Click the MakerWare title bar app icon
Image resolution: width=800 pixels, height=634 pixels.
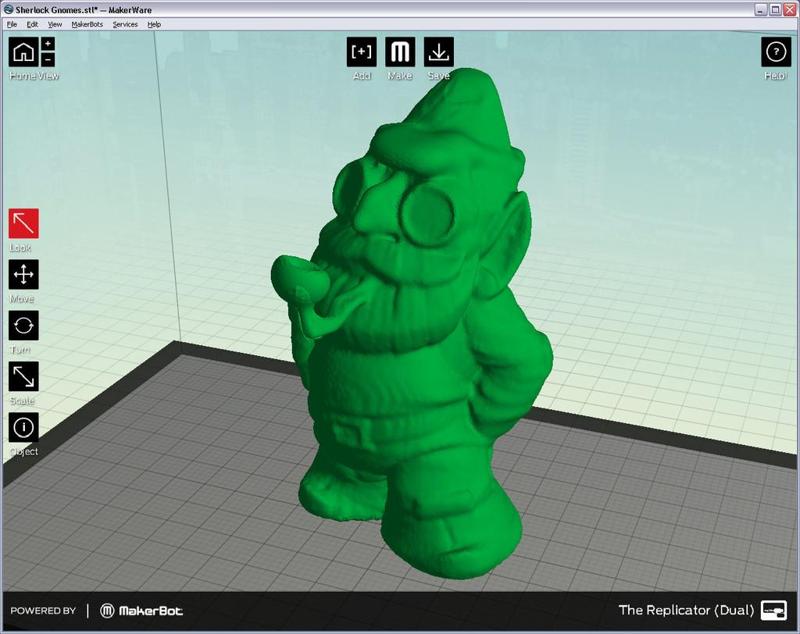8,9
